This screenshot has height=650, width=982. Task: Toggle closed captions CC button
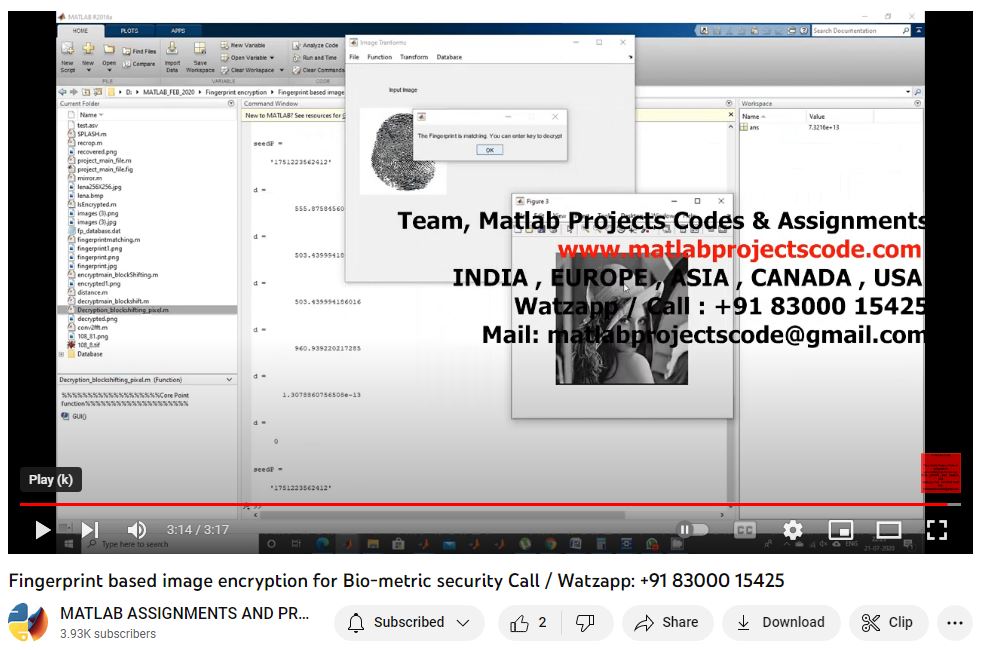745,530
